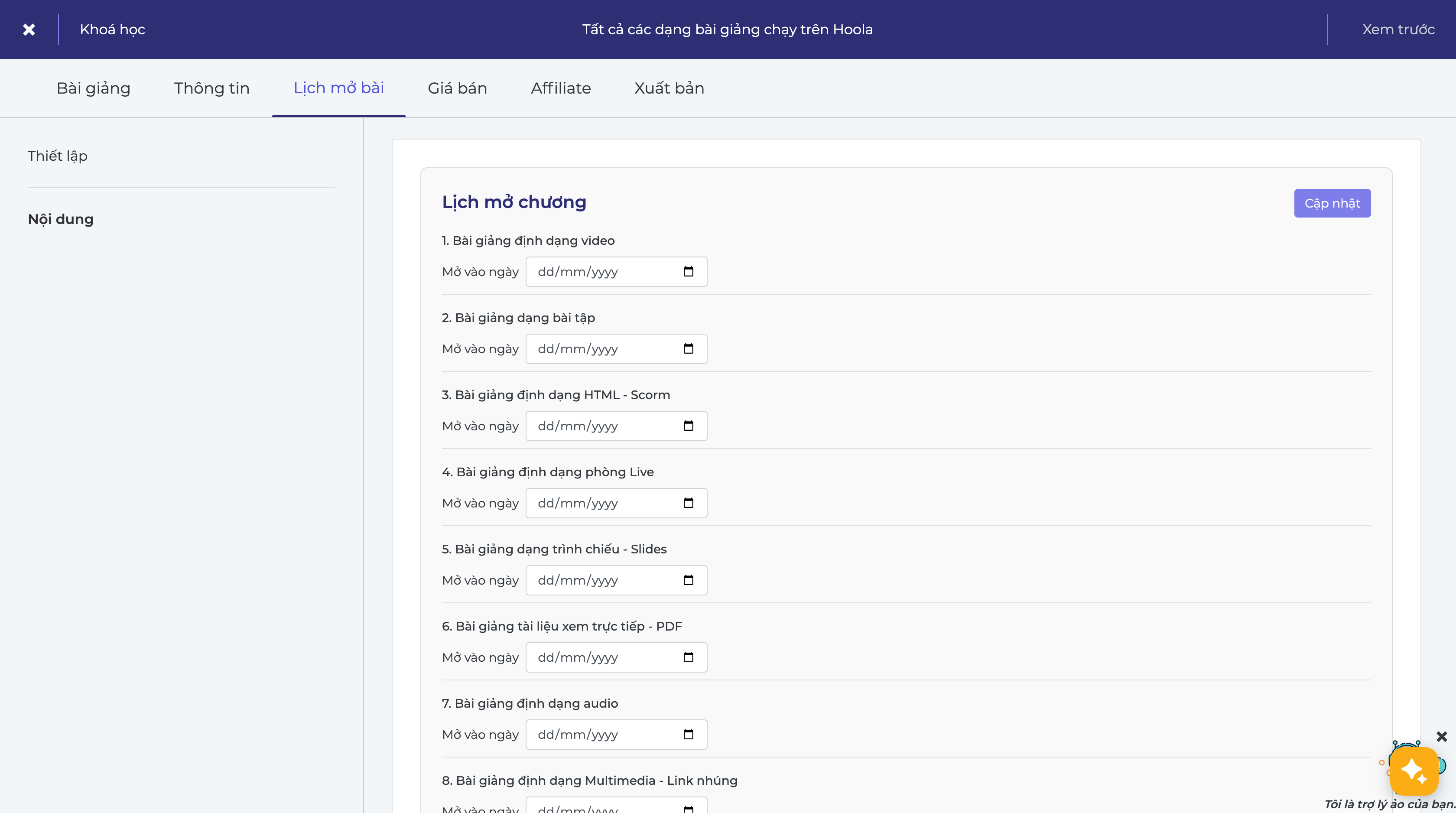1456x813 pixels.
Task: Open calendar picker for bài tập lesson
Action: pyautogui.click(x=689, y=349)
